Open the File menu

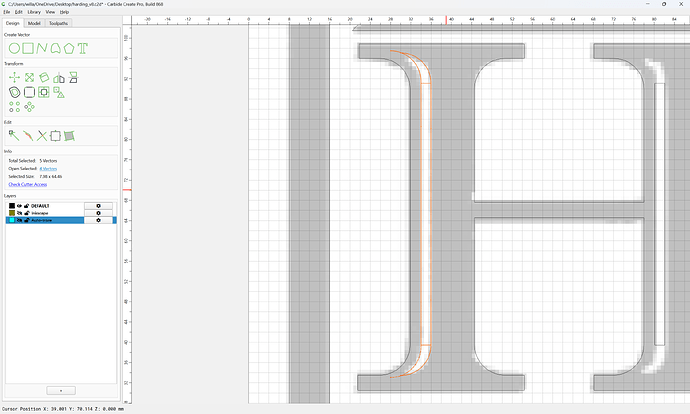tap(7, 12)
